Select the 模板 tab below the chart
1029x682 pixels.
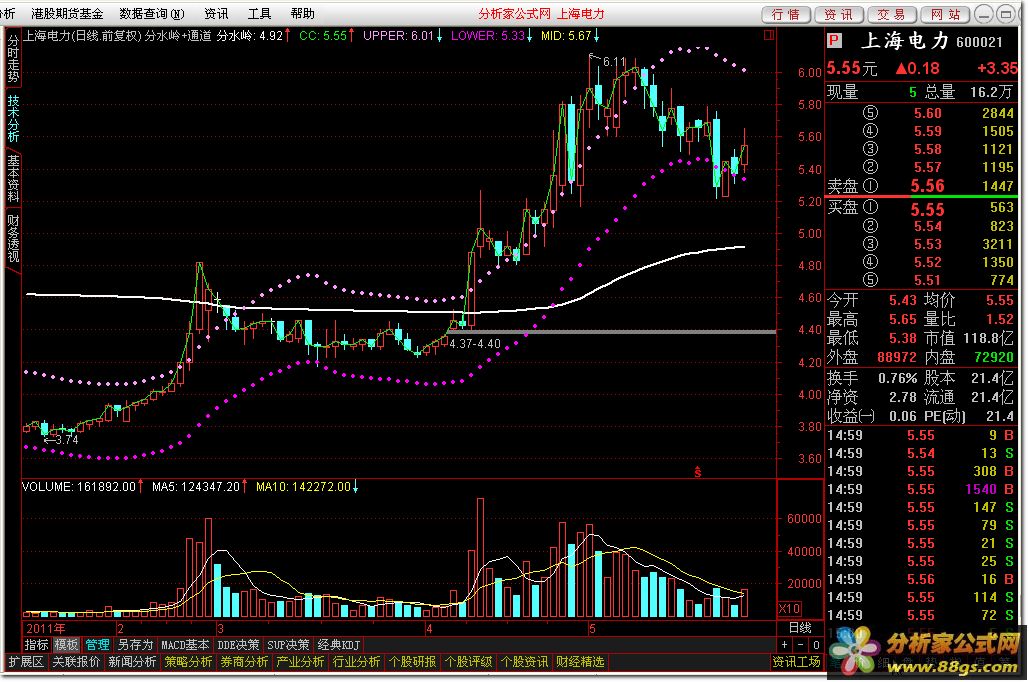click(x=66, y=645)
